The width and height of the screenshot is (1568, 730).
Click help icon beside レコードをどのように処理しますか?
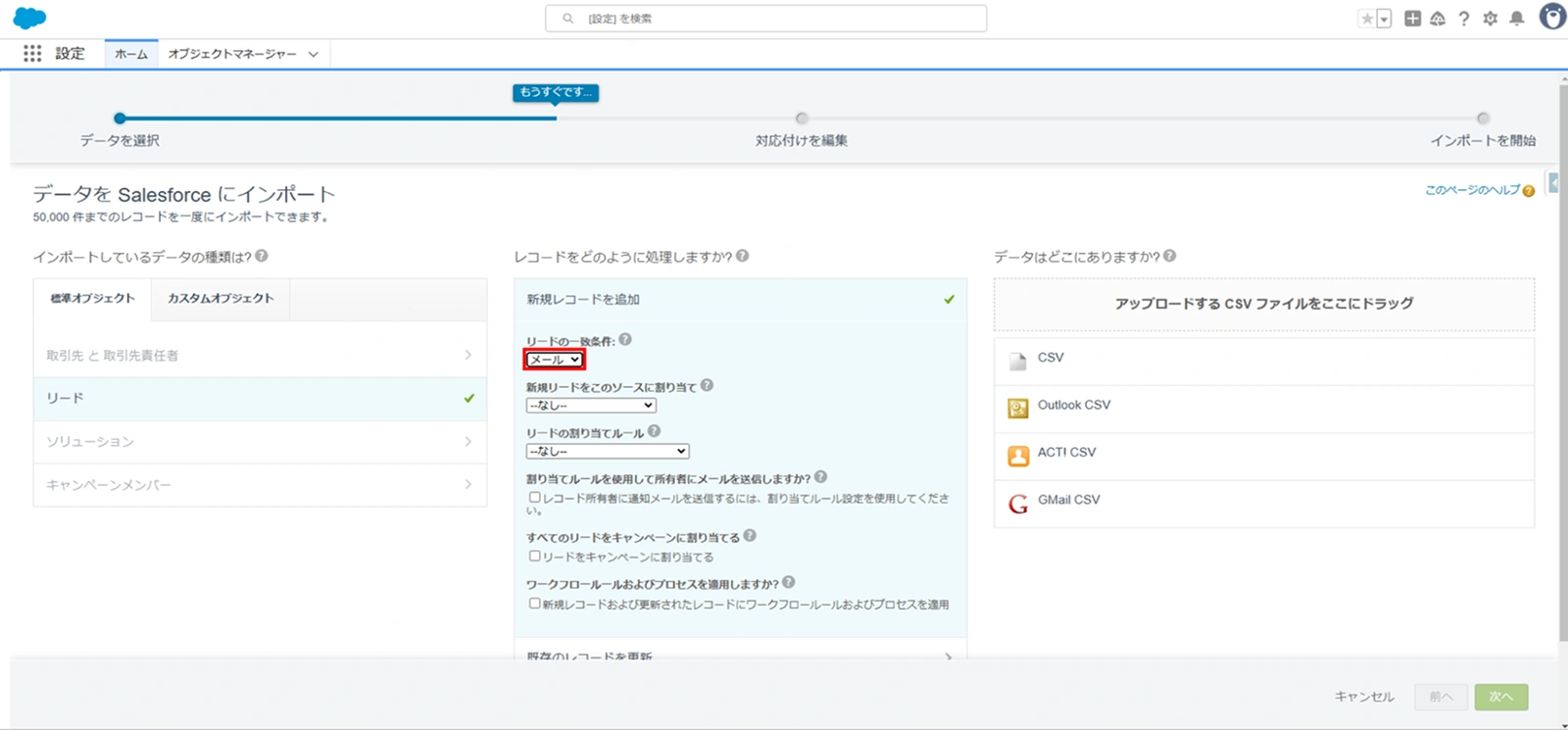click(x=743, y=256)
